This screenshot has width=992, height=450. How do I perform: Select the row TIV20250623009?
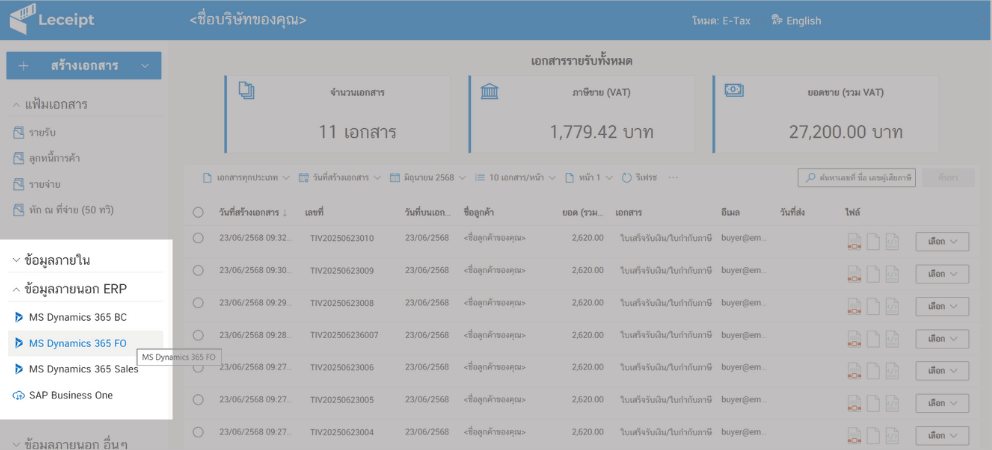pyautogui.click(x=198, y=270)
